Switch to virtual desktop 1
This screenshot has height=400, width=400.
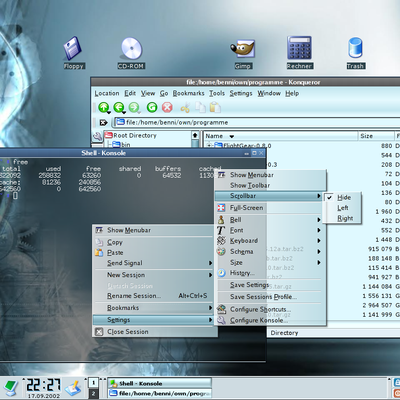pos(93,383)
